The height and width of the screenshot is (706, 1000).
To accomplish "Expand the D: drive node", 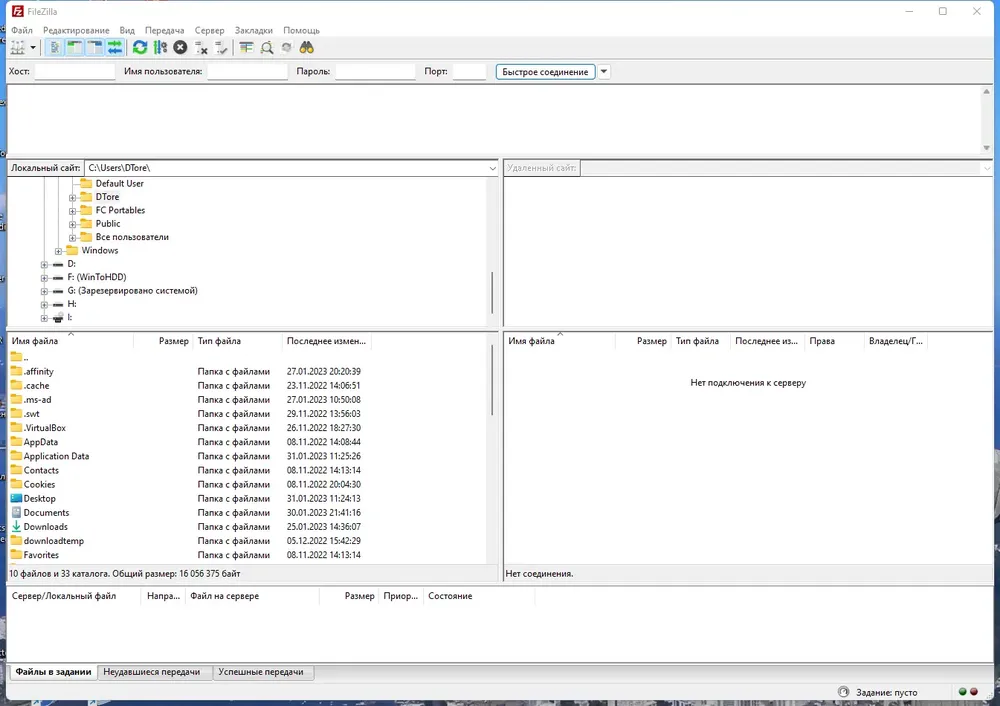I will 44,265.
